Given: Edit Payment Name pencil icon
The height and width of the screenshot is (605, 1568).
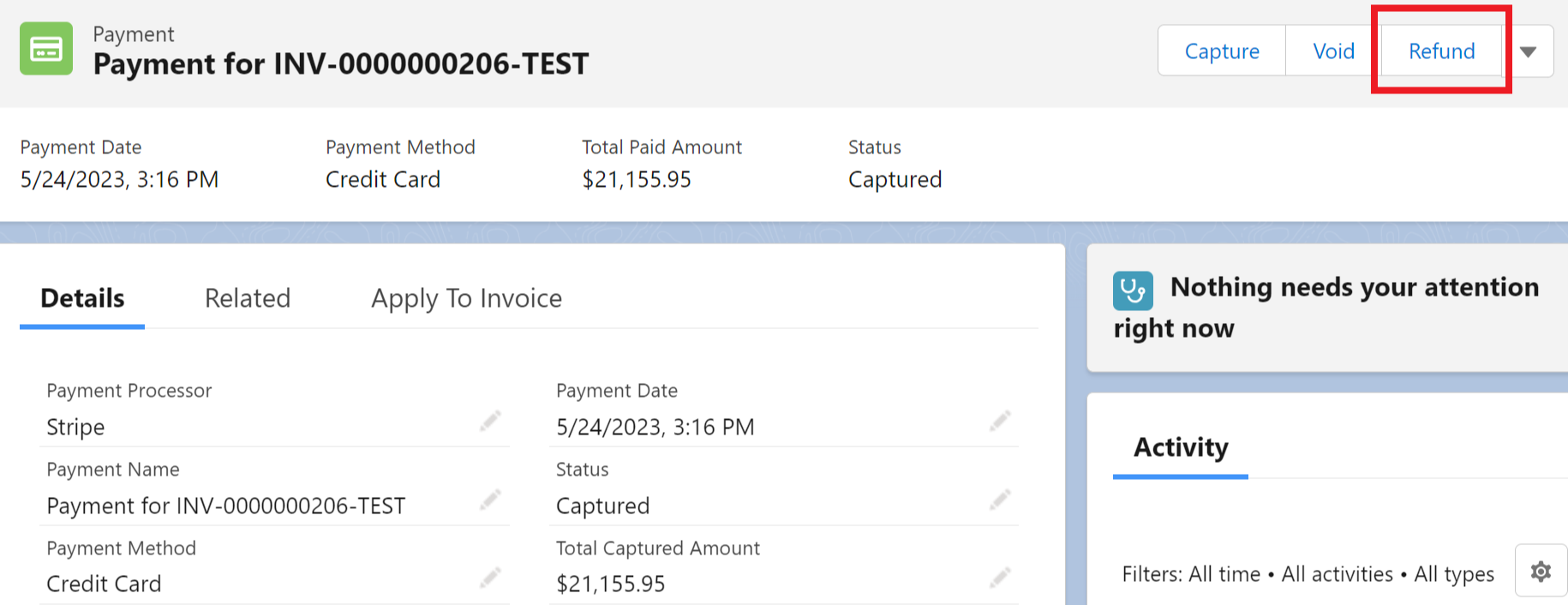Looking at the screenshot, I should tap(490, 500).
